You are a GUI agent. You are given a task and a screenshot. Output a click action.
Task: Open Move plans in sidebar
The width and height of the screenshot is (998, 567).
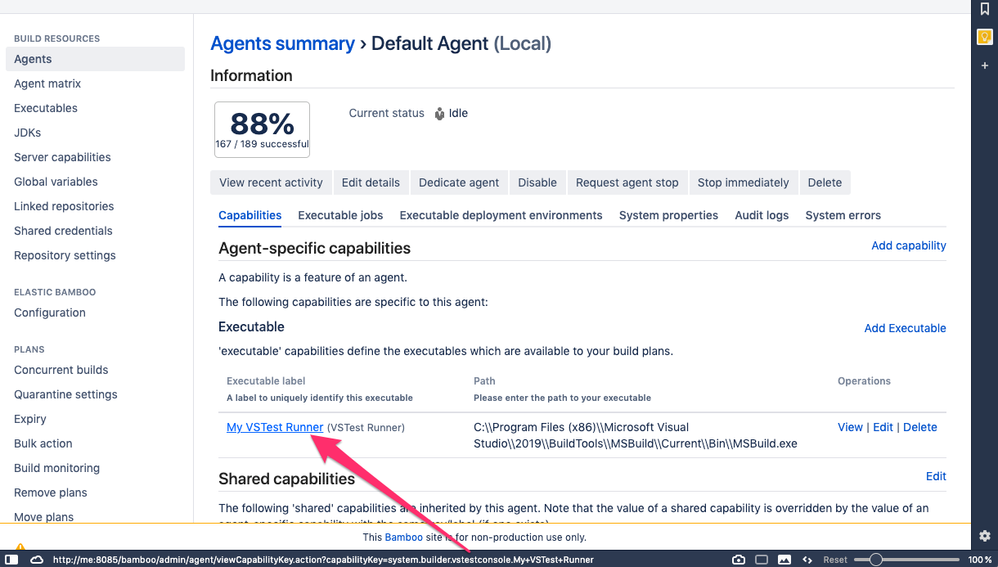click(44, 517)
